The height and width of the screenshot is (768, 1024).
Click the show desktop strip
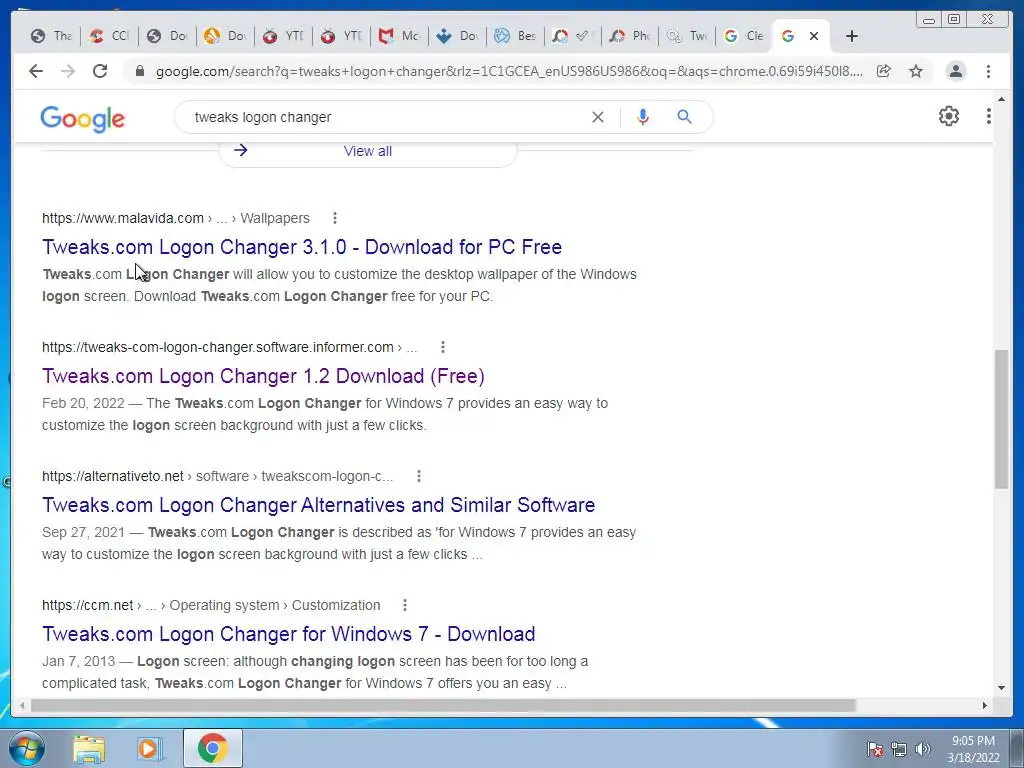[x=1018, y=748]
